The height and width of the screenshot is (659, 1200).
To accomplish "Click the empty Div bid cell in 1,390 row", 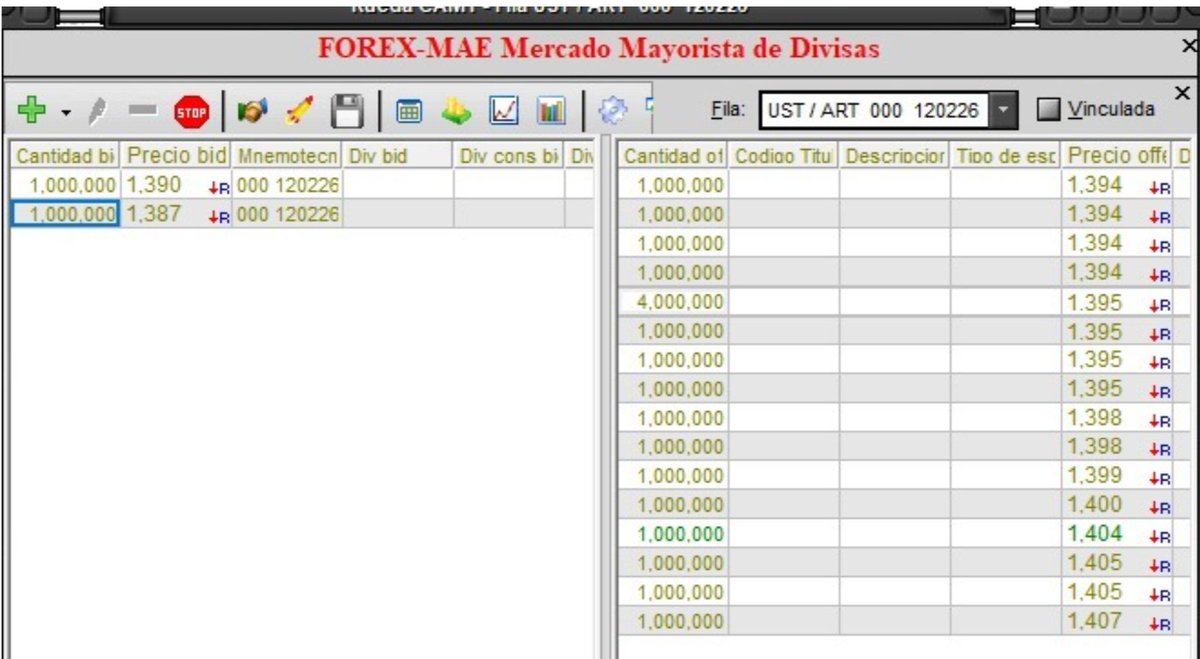I will point(399,185).
